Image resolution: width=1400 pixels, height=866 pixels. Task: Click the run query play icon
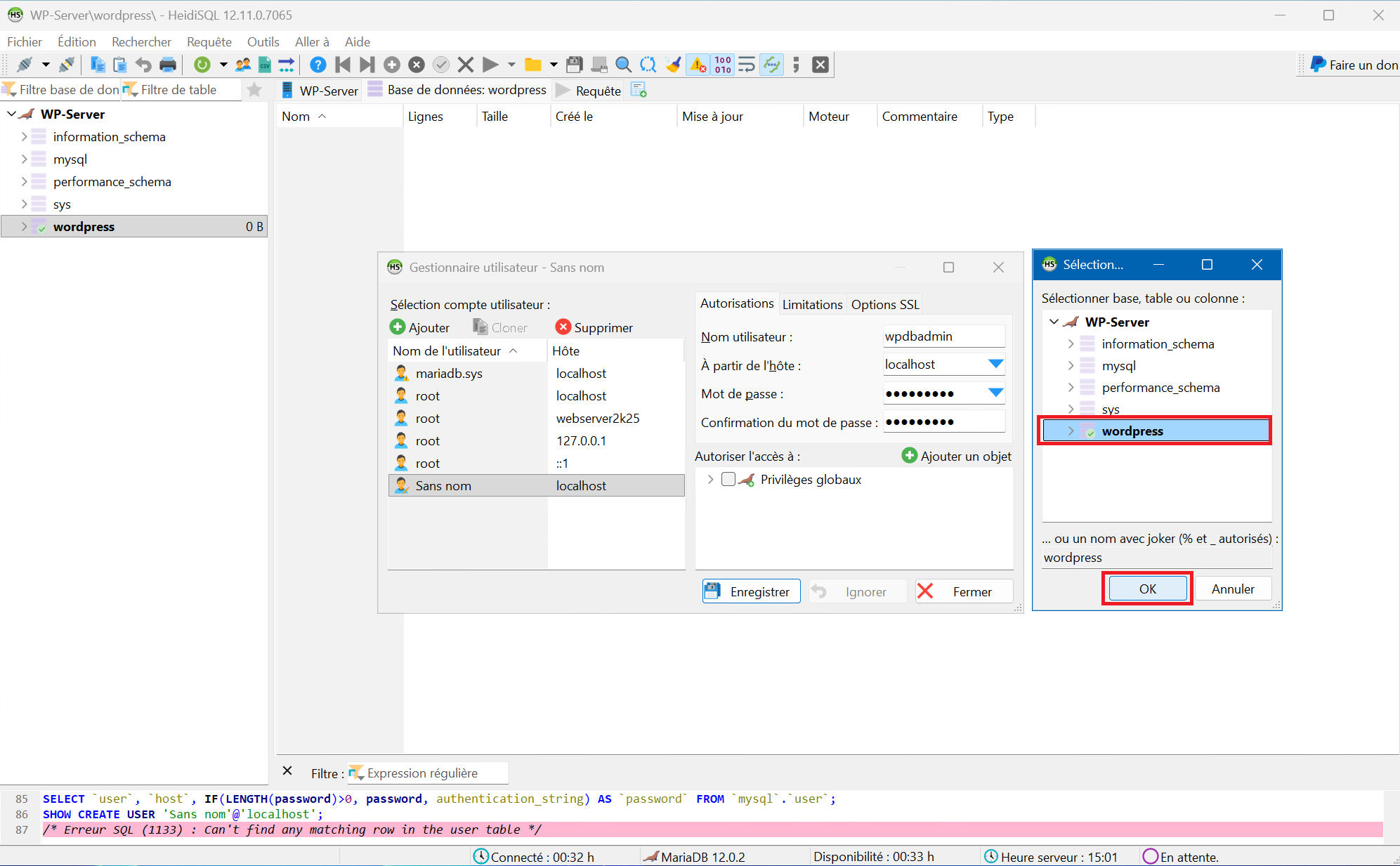click(490, 65)
